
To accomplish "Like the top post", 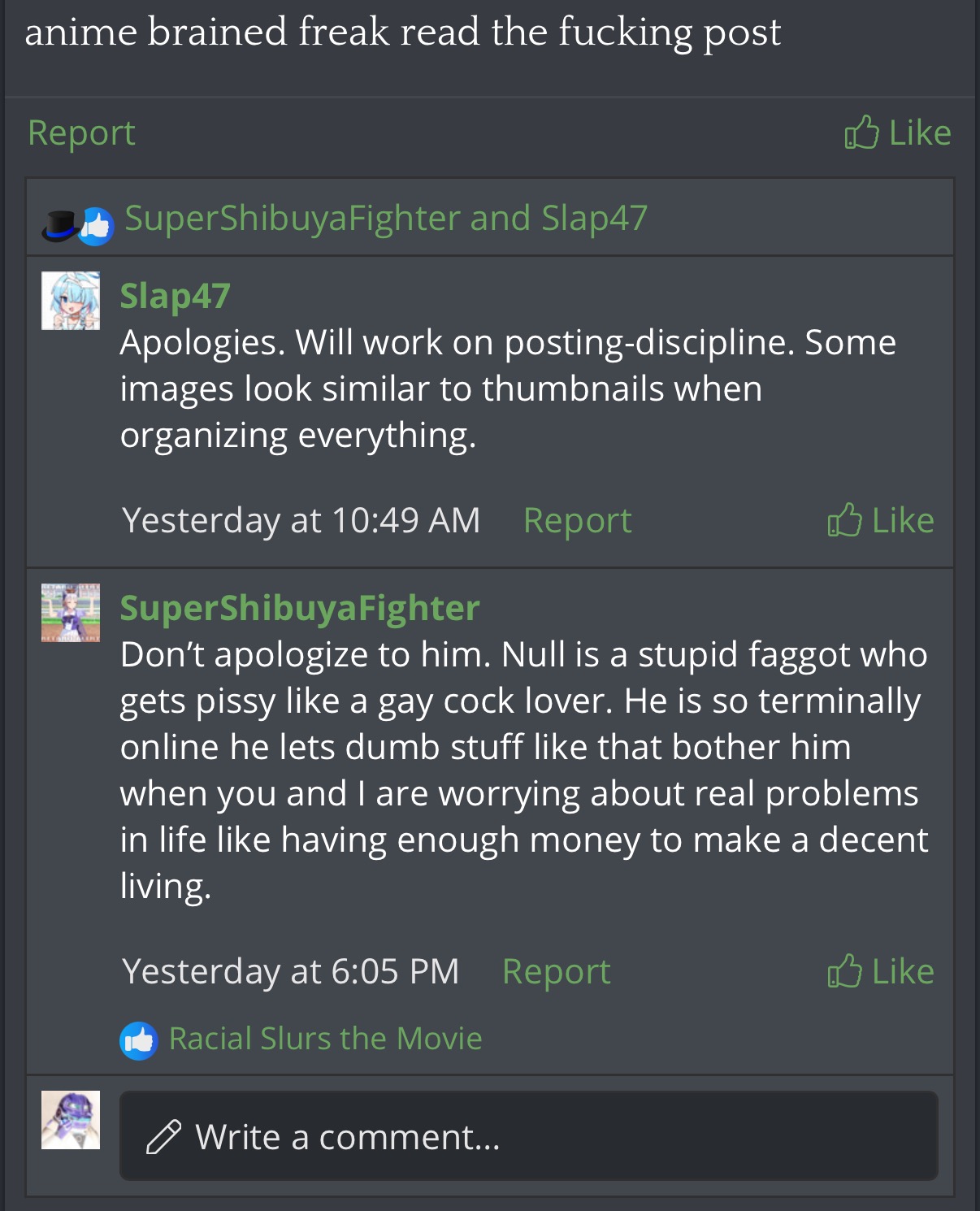I will (x=897, y=132).
